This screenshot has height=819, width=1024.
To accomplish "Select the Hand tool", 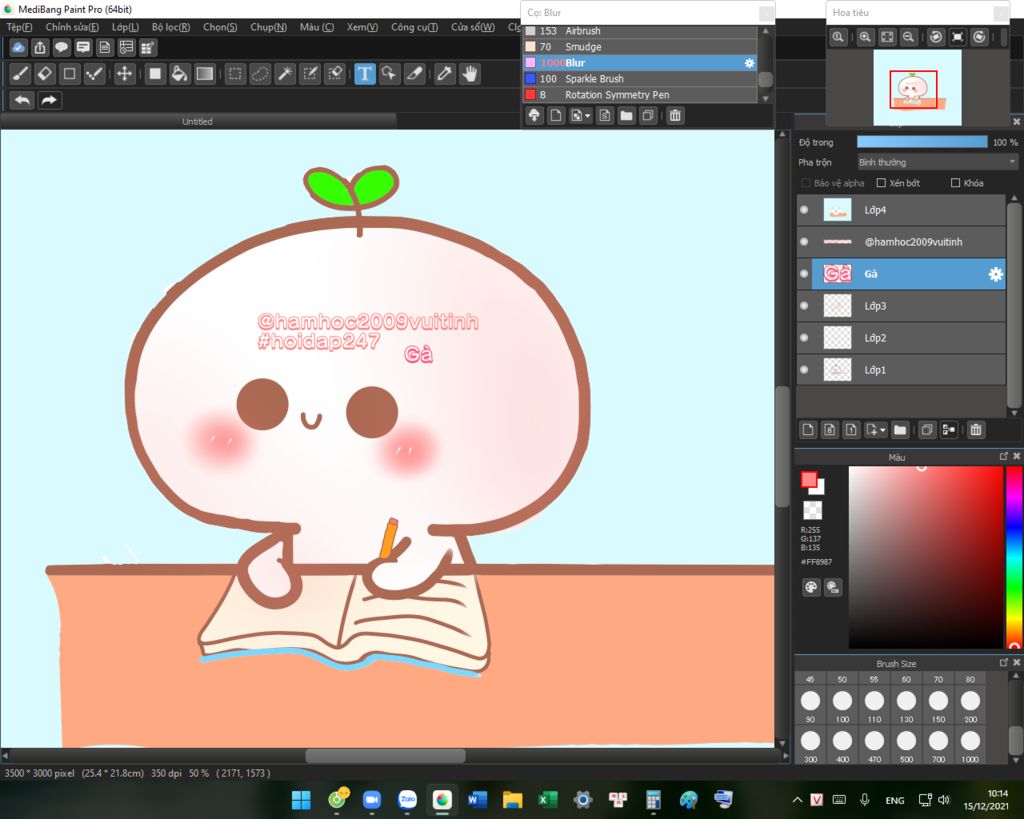I will tap(470, 74).
